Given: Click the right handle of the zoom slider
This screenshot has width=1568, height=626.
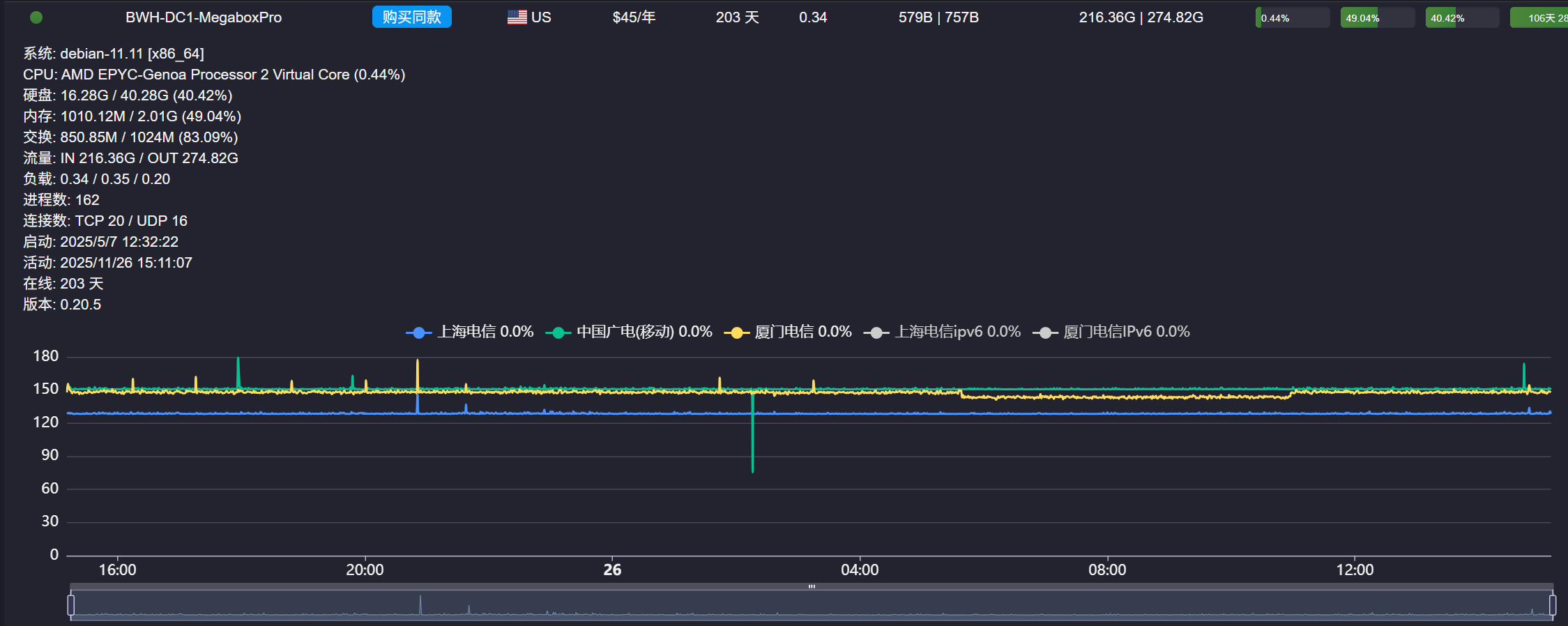Looking at the screenshot, I should click(1552, 605).
